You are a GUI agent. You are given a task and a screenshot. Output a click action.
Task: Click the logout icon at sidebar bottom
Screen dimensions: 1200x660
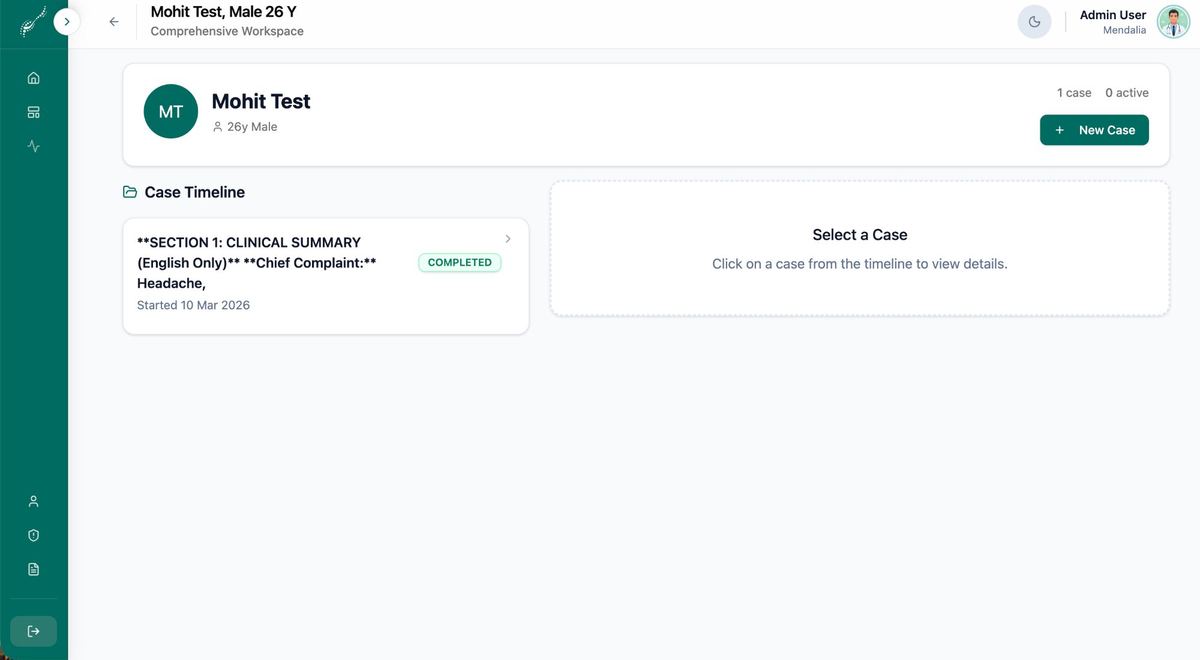(x=33, y=631)
